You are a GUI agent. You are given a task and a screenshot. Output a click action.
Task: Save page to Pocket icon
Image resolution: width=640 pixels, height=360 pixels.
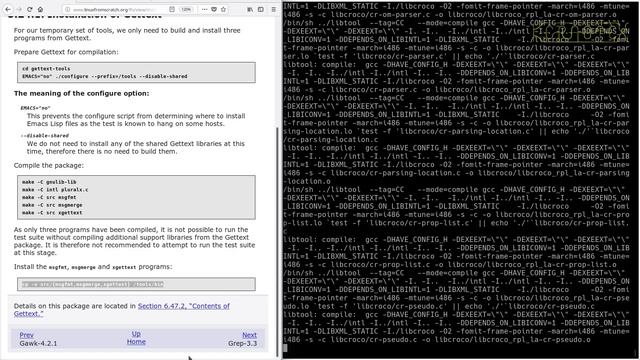(213, 9)
